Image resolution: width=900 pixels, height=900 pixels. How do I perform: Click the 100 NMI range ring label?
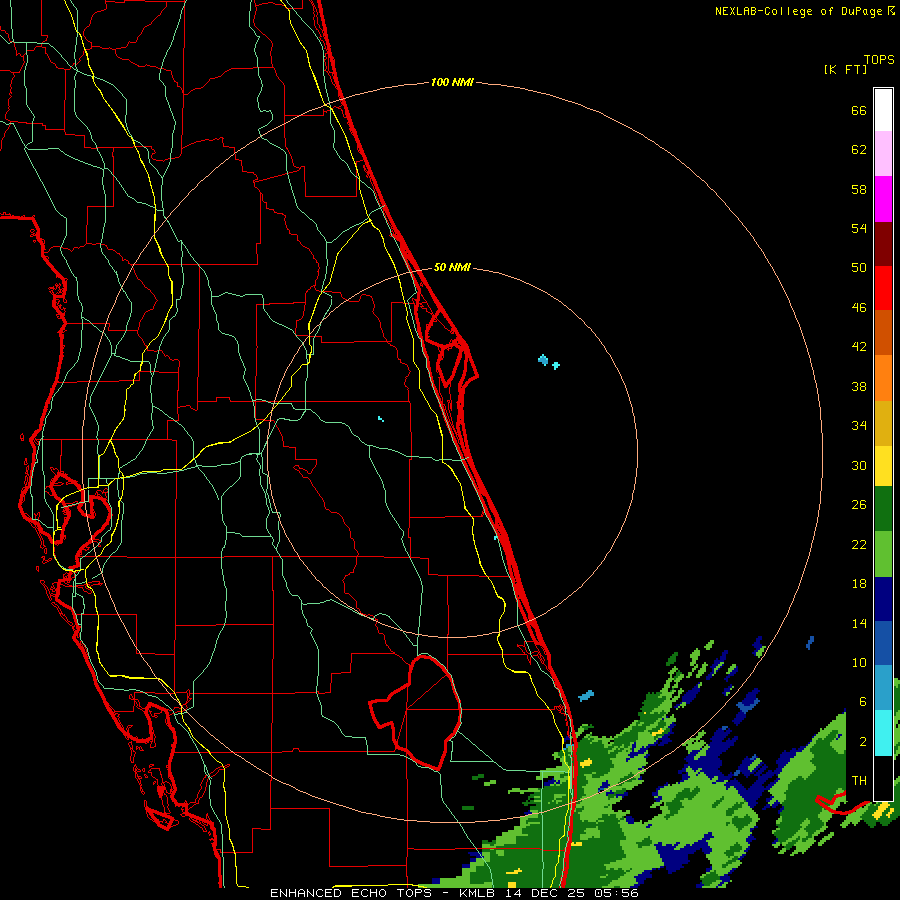coord(452,82)
